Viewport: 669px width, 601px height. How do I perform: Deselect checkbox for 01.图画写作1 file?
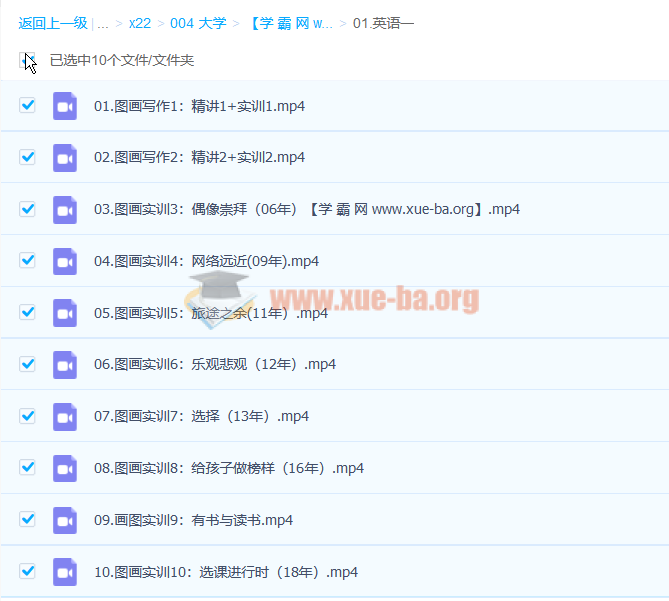coord(28,105)
